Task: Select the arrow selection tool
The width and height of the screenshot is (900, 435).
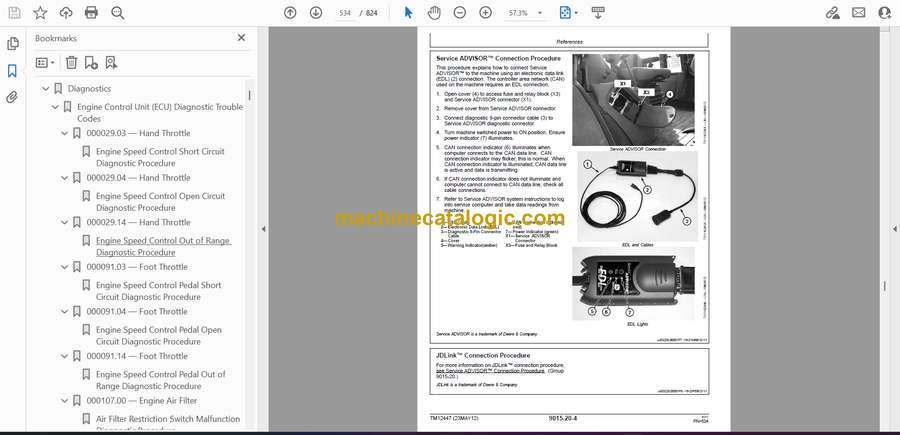Action: [408, 13]
